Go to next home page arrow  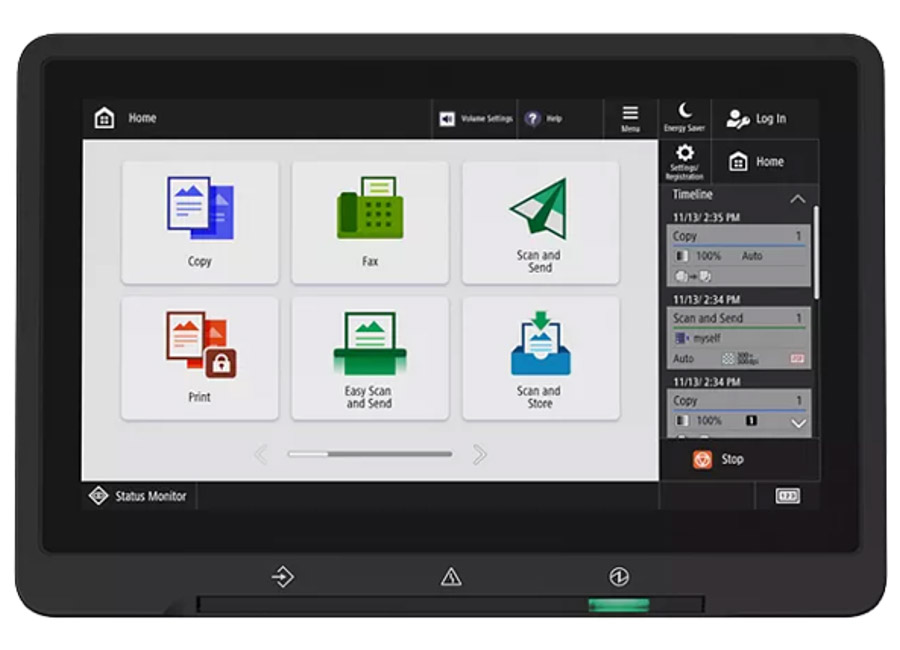480,455
